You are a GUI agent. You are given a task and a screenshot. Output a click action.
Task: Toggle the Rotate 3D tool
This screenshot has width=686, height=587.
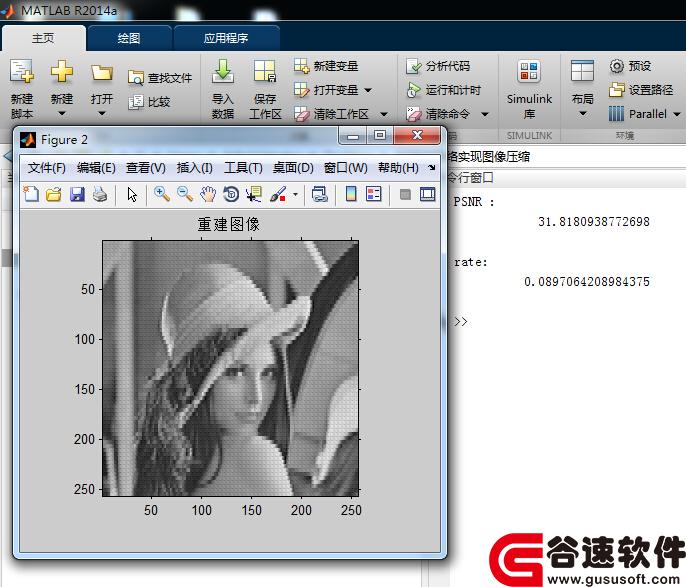click(x=231, y=194)
